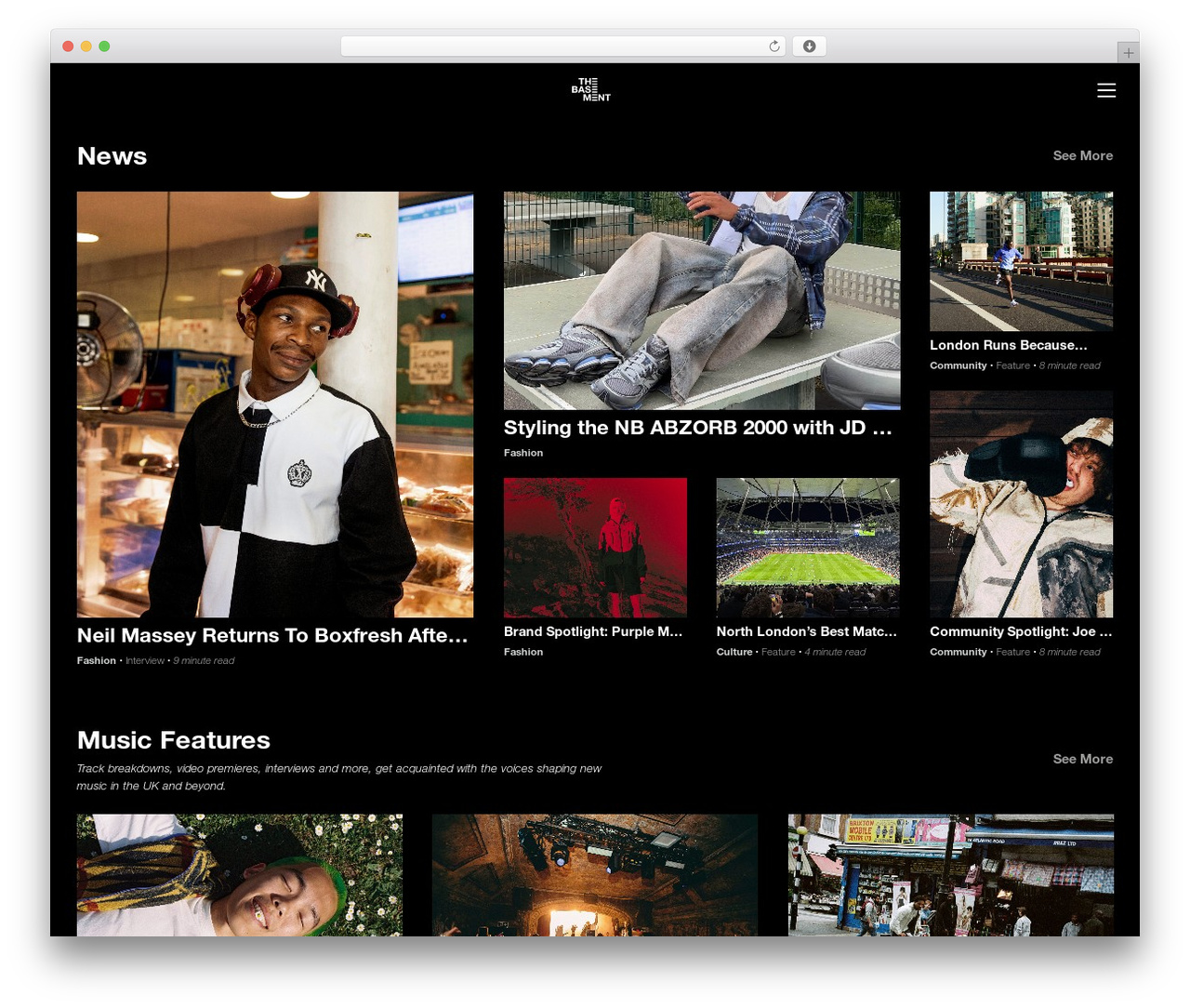Viewport: 1190px width, 1008px height.
Task: Open Brand Spotlight: Purple M... headline
Action: pos(593,631)
